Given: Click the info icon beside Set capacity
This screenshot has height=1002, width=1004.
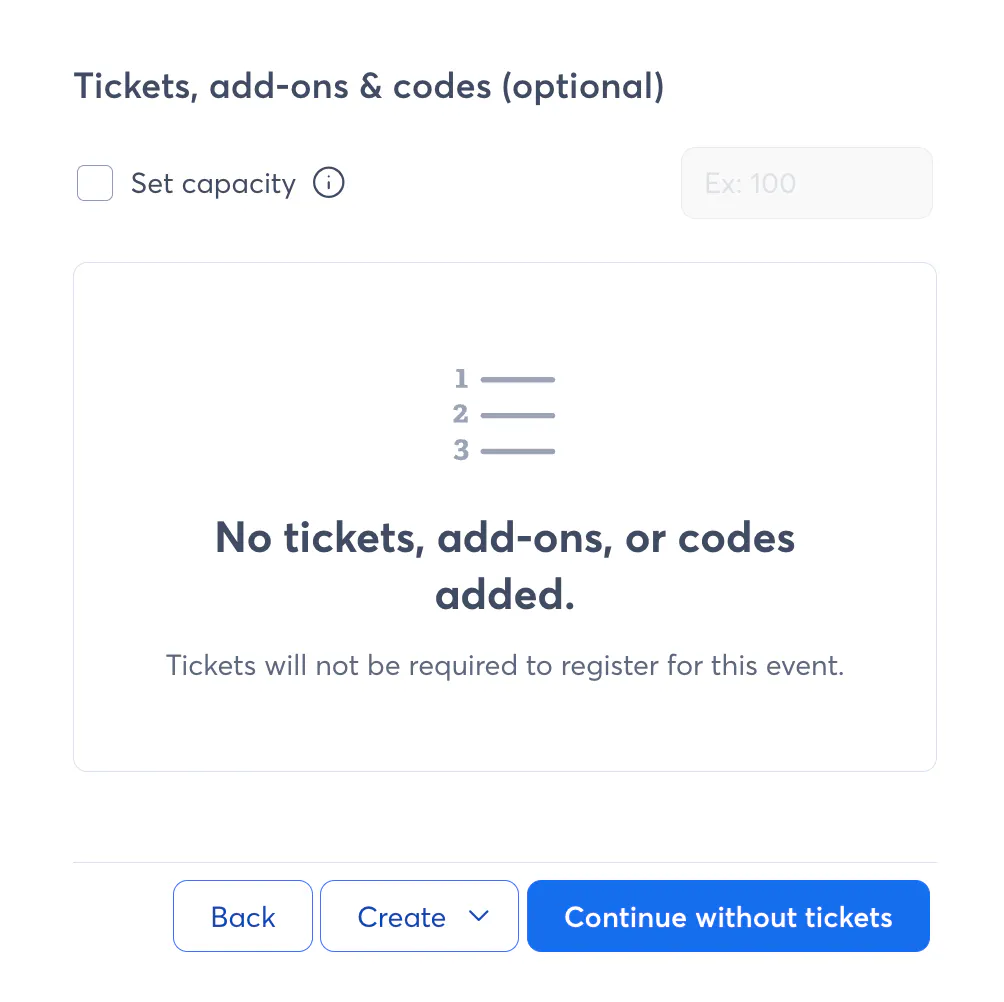Looking at the screenshot, I should (329, 183).
